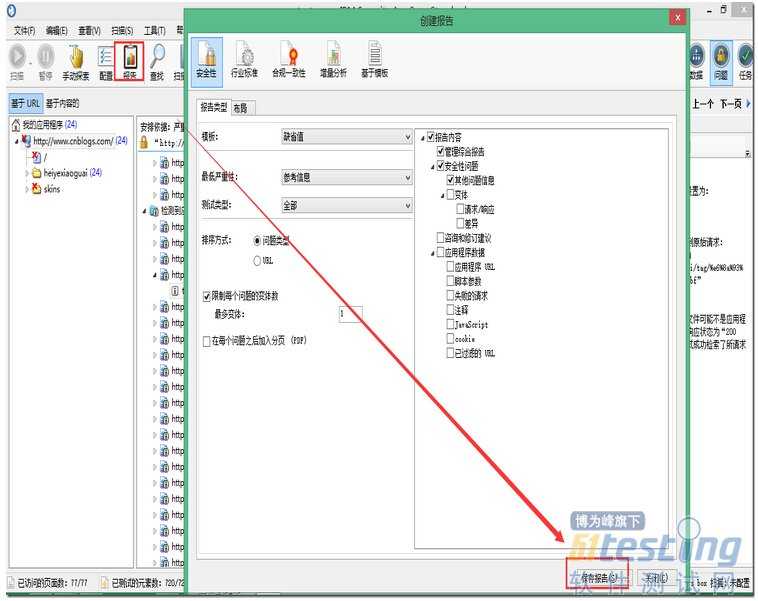Check the 变体 checkbox
The image size is (758, 601).
point(450,194)
